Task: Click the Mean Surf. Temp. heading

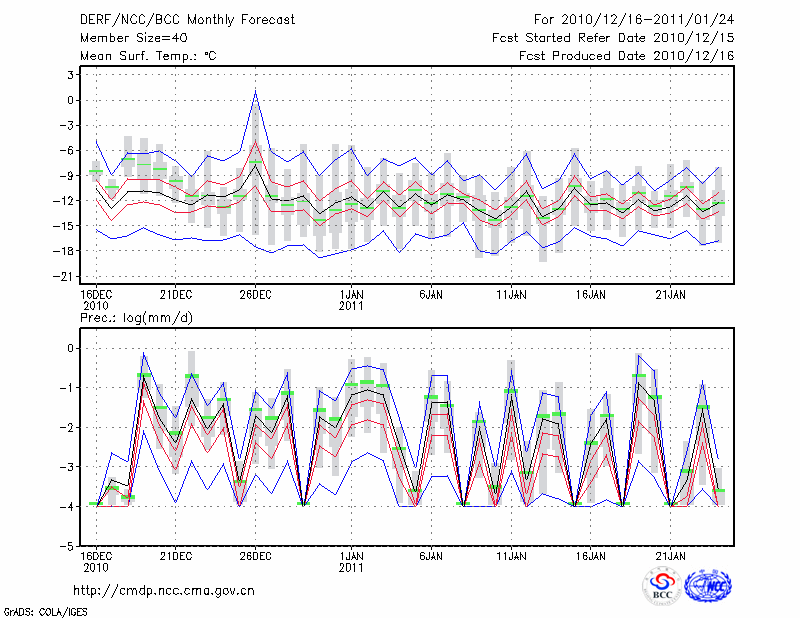Action: (x=148, y=56)
